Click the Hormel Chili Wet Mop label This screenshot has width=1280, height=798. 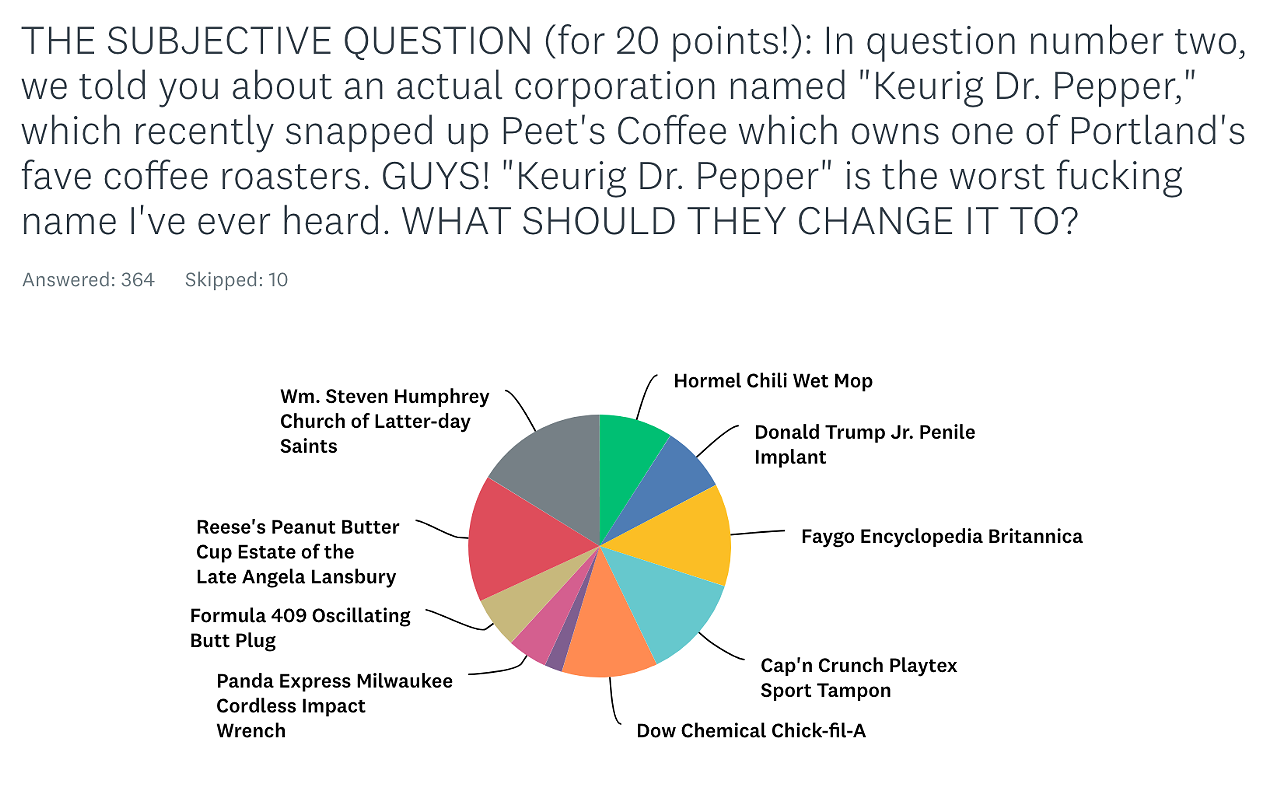772,381
